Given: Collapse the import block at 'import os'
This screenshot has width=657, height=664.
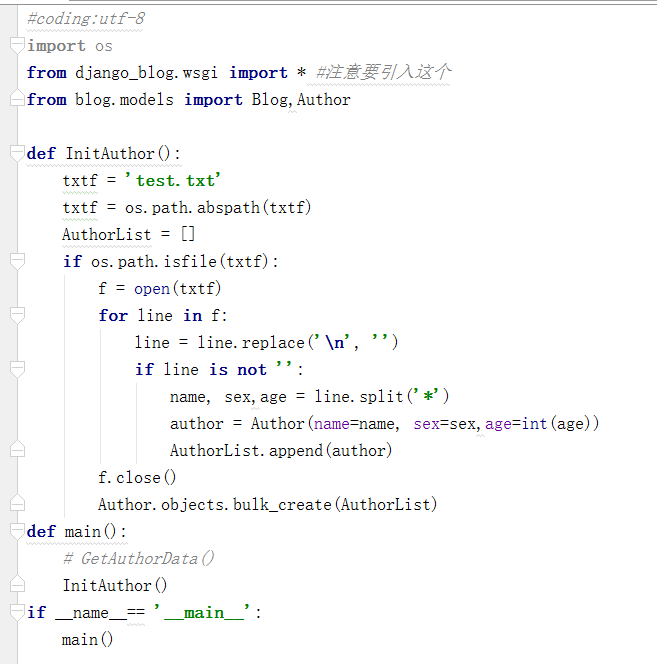Looking at the screenshot, I should [17, 45].
